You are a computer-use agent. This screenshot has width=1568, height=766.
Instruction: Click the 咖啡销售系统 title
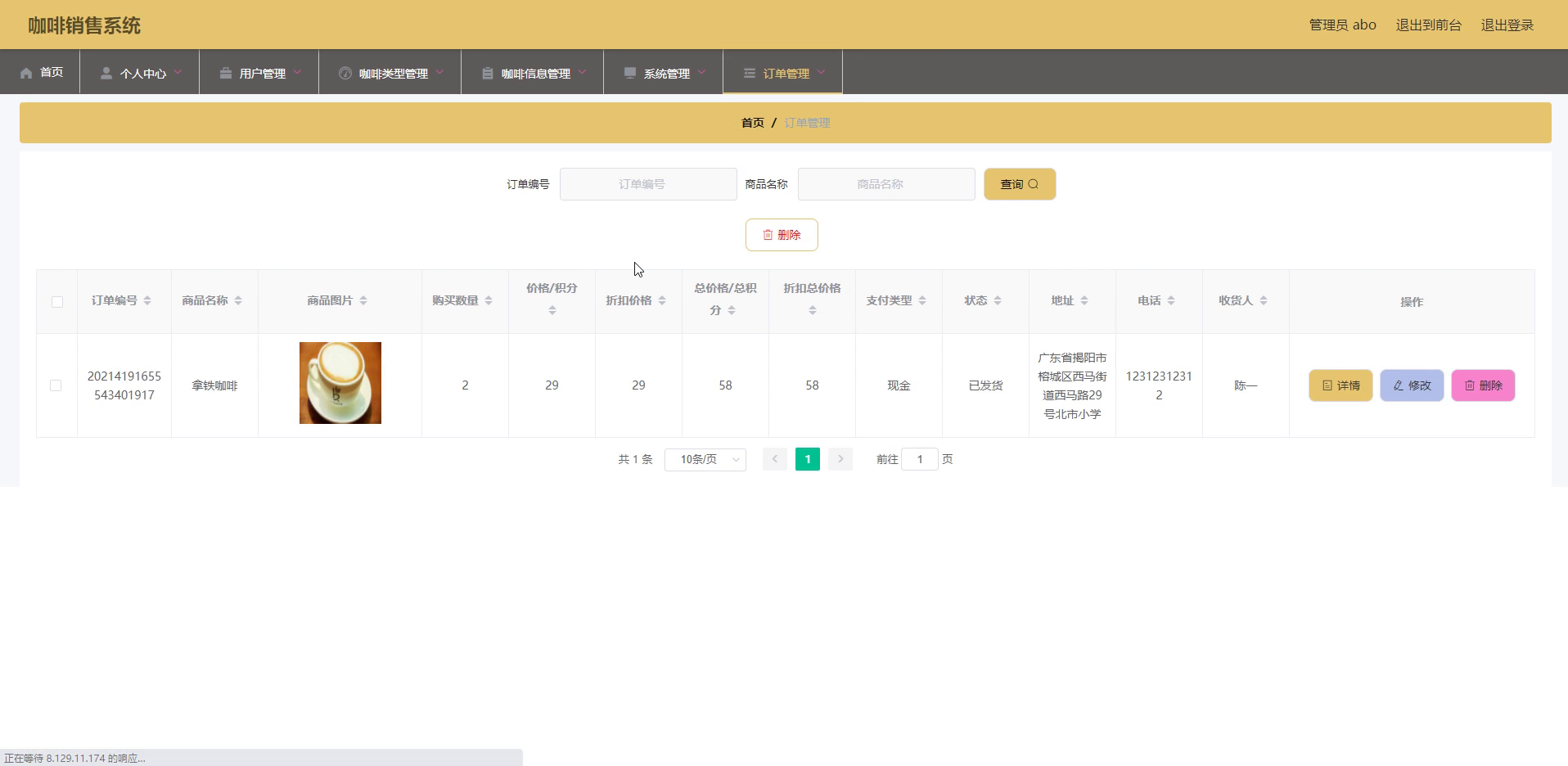tap(84, 25)
